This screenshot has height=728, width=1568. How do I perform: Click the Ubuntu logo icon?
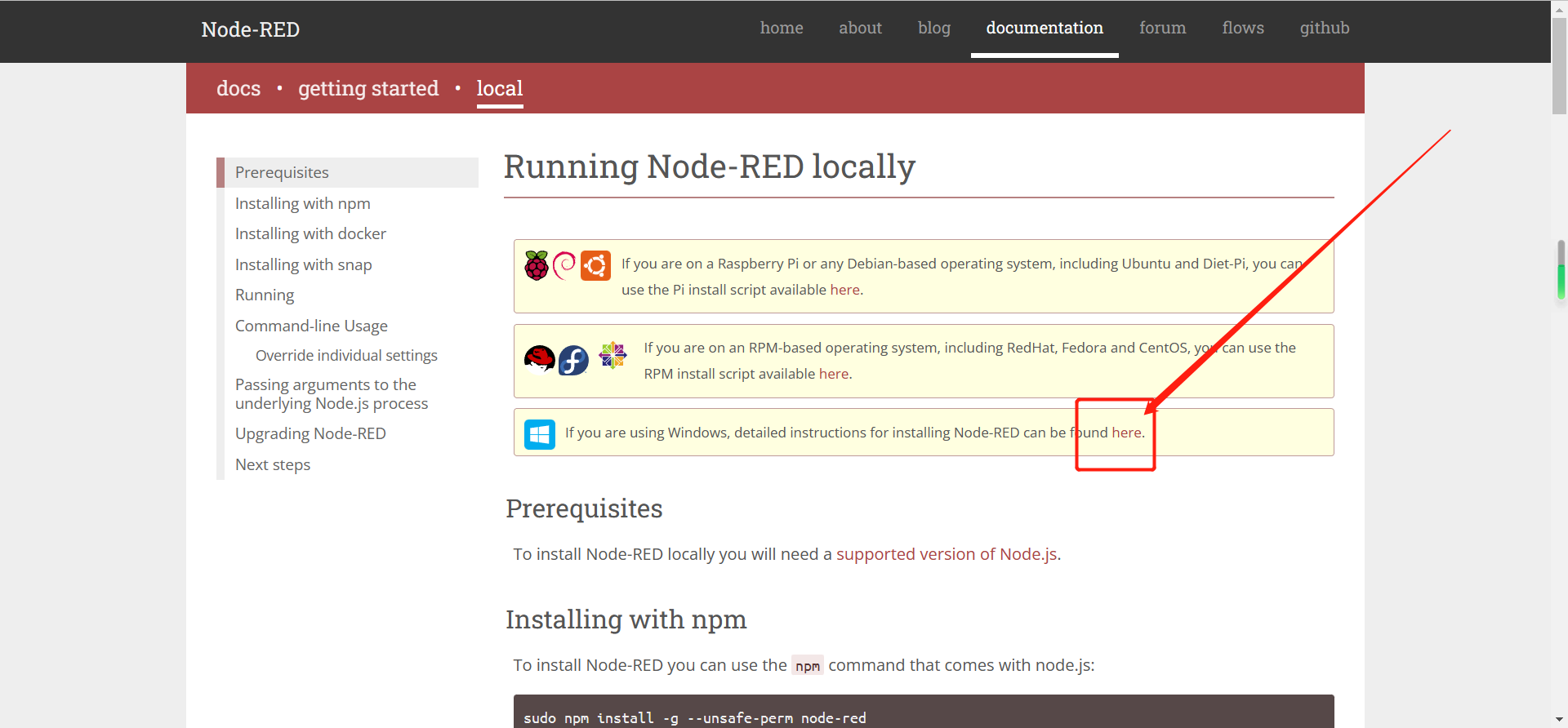(x=595, y=265)
